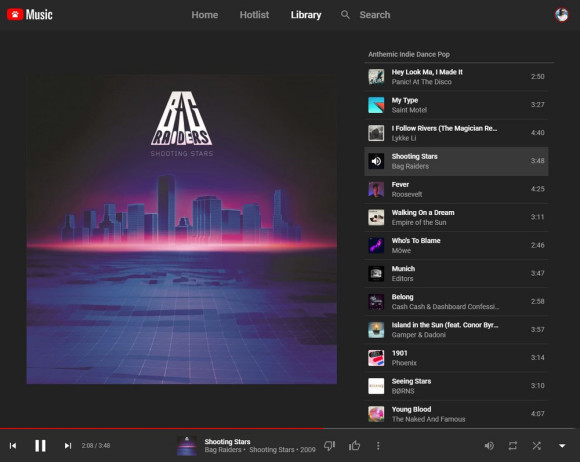This screenshot has width=580, height=462.
Task: Open Bag Raiders artist link in player bar
Action: pos(223,450)
